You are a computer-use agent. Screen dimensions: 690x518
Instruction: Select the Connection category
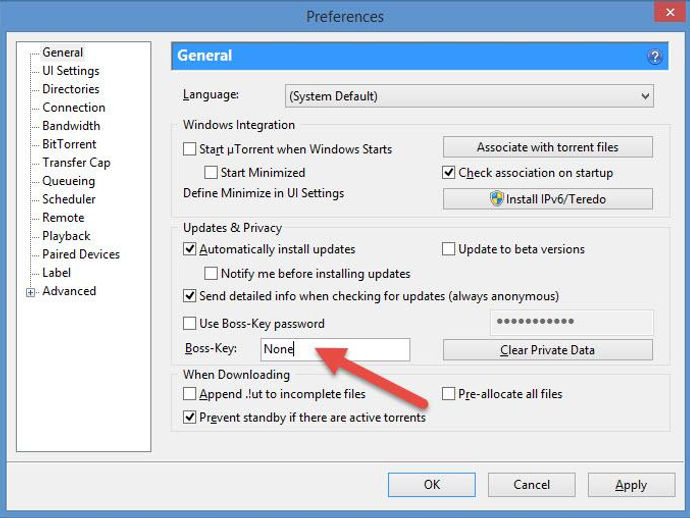(x=74, y=107)
